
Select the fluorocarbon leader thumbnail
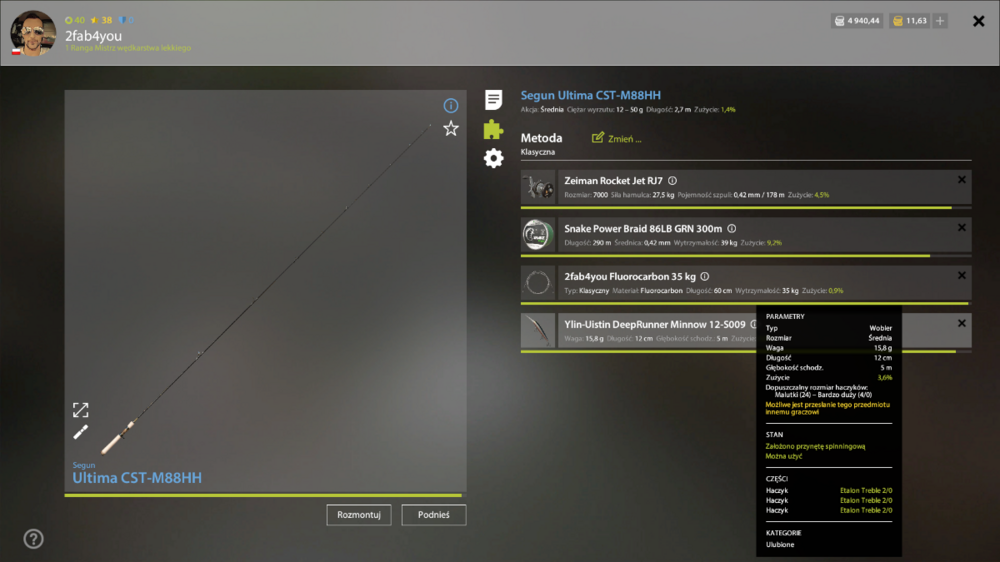tap(538, 283)
